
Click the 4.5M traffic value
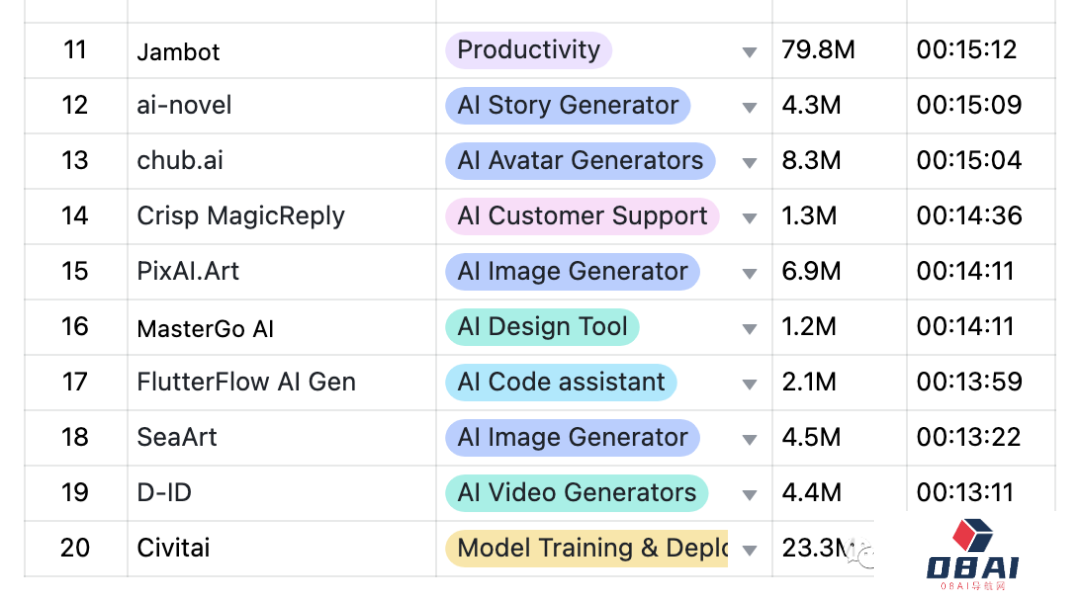811,438
